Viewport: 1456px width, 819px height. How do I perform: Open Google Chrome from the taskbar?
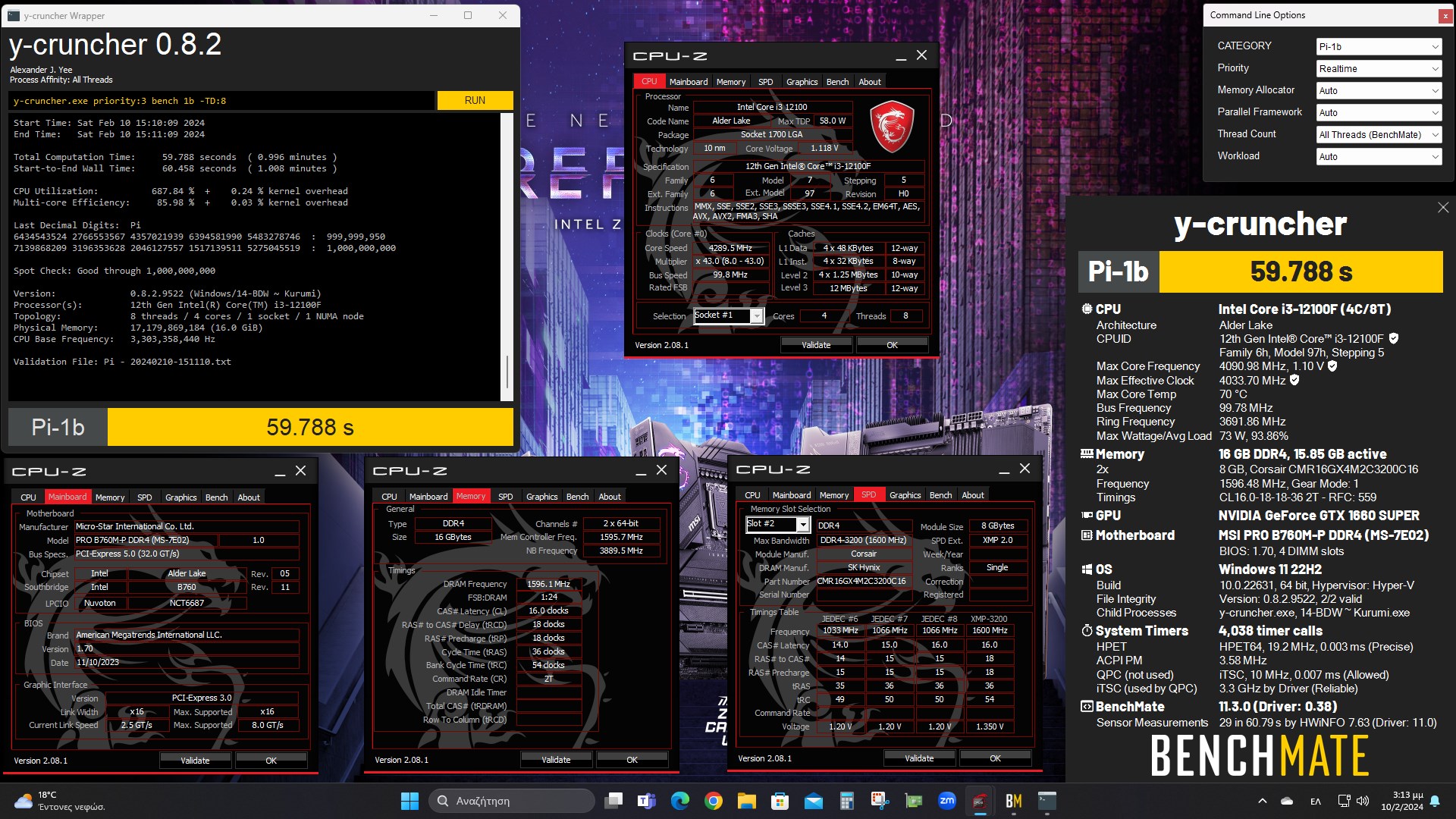714,801
